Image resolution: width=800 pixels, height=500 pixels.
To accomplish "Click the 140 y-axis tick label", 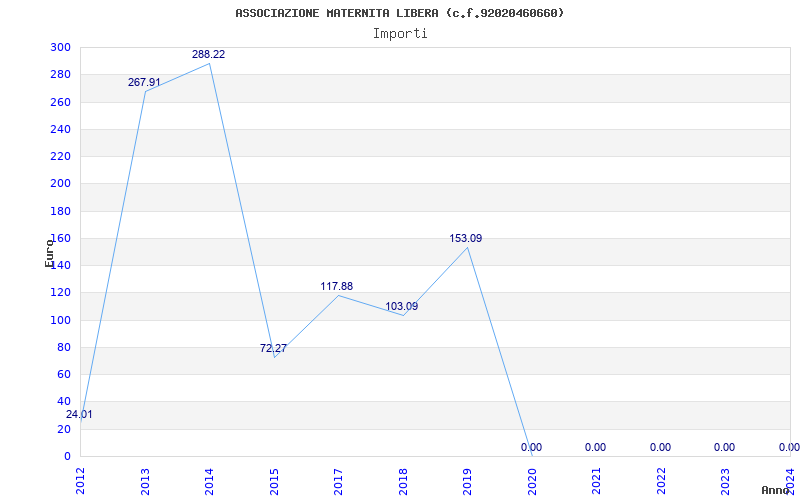I will (60, 265).
